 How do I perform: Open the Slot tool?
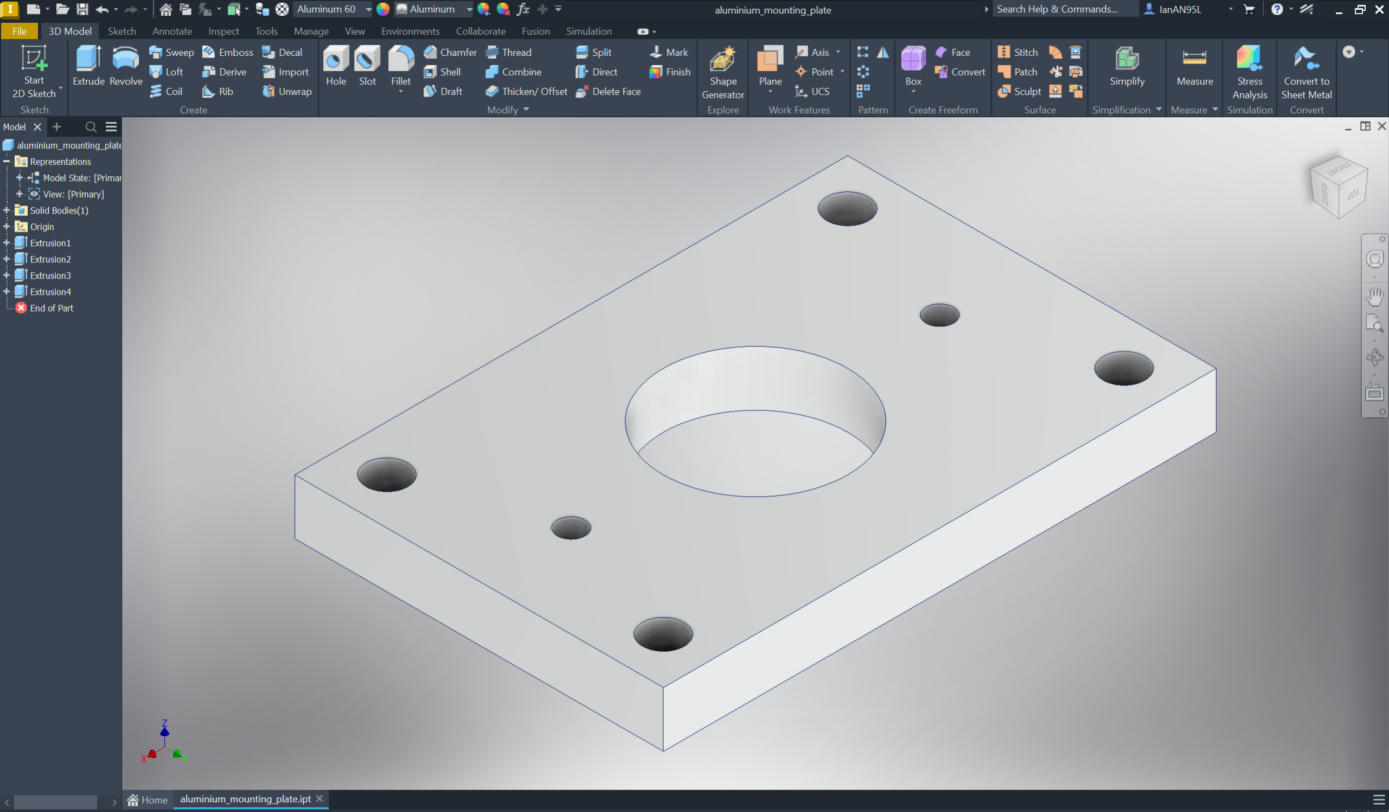click(x=367, y=67)
